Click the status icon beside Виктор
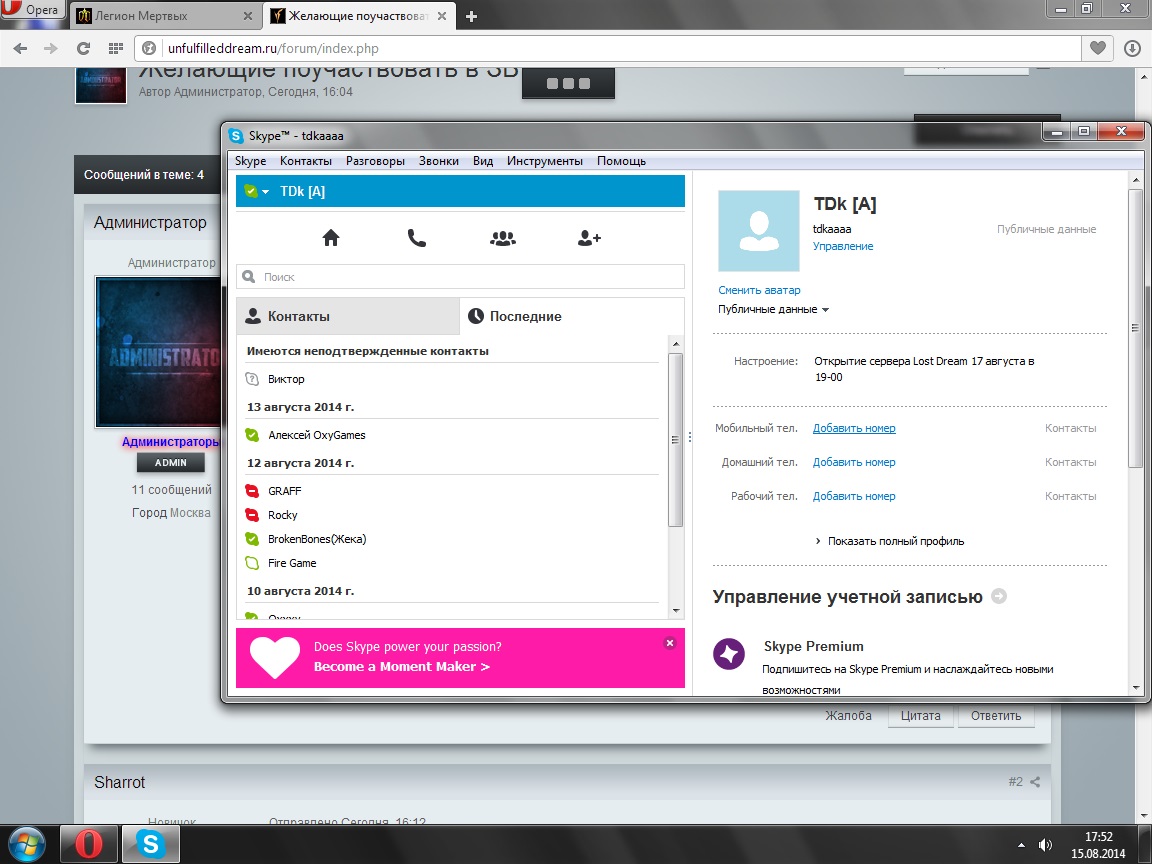 [252, 379]
